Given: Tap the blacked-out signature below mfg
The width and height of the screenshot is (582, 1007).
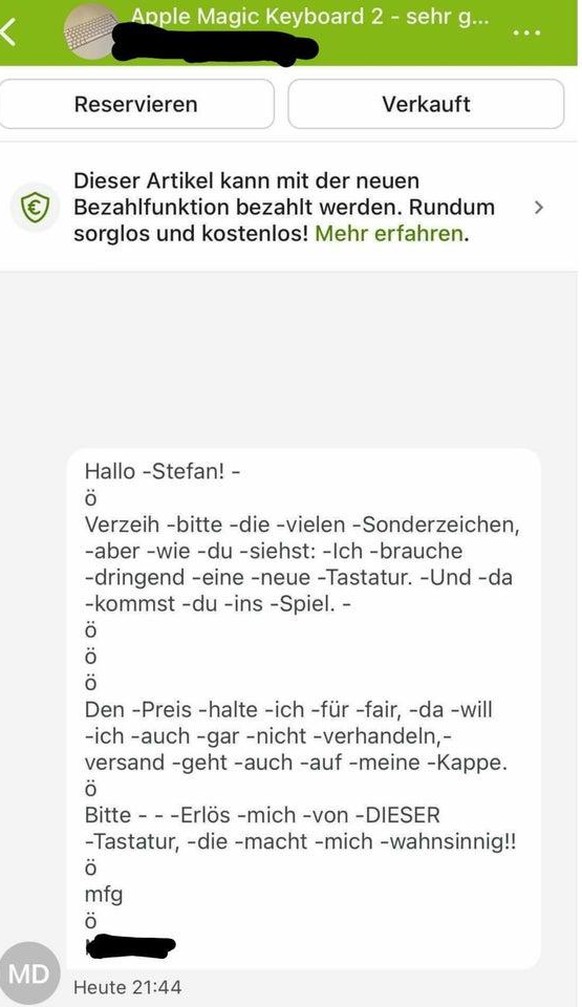Looking at the screenshot, I should point(130,947).
